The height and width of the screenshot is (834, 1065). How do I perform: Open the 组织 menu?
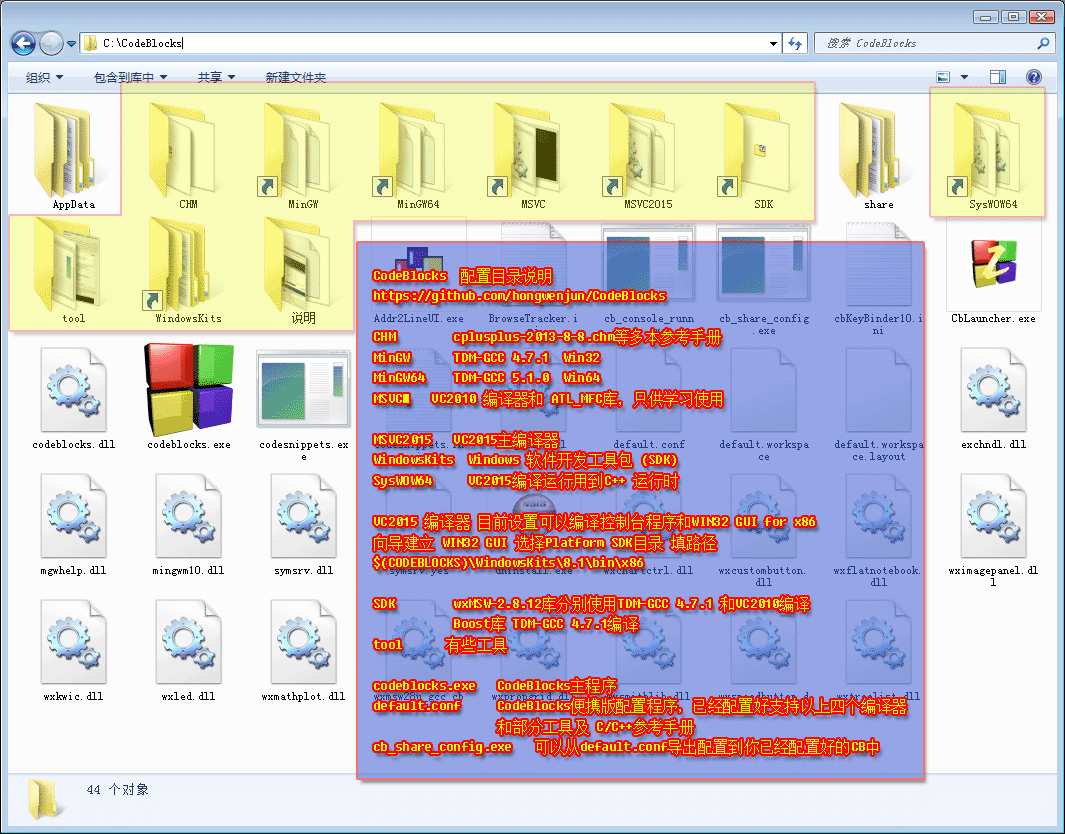pyautogui.click(x=44, y=77)
